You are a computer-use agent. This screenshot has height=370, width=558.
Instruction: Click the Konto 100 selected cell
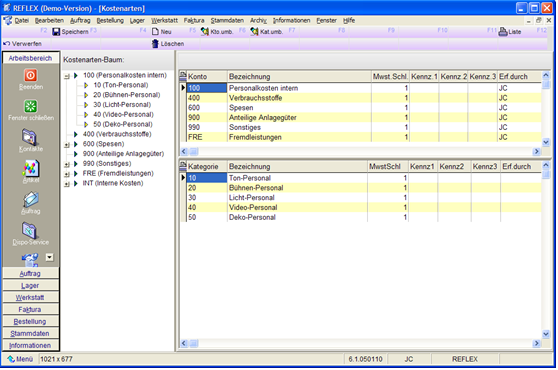tap(207, 88)
